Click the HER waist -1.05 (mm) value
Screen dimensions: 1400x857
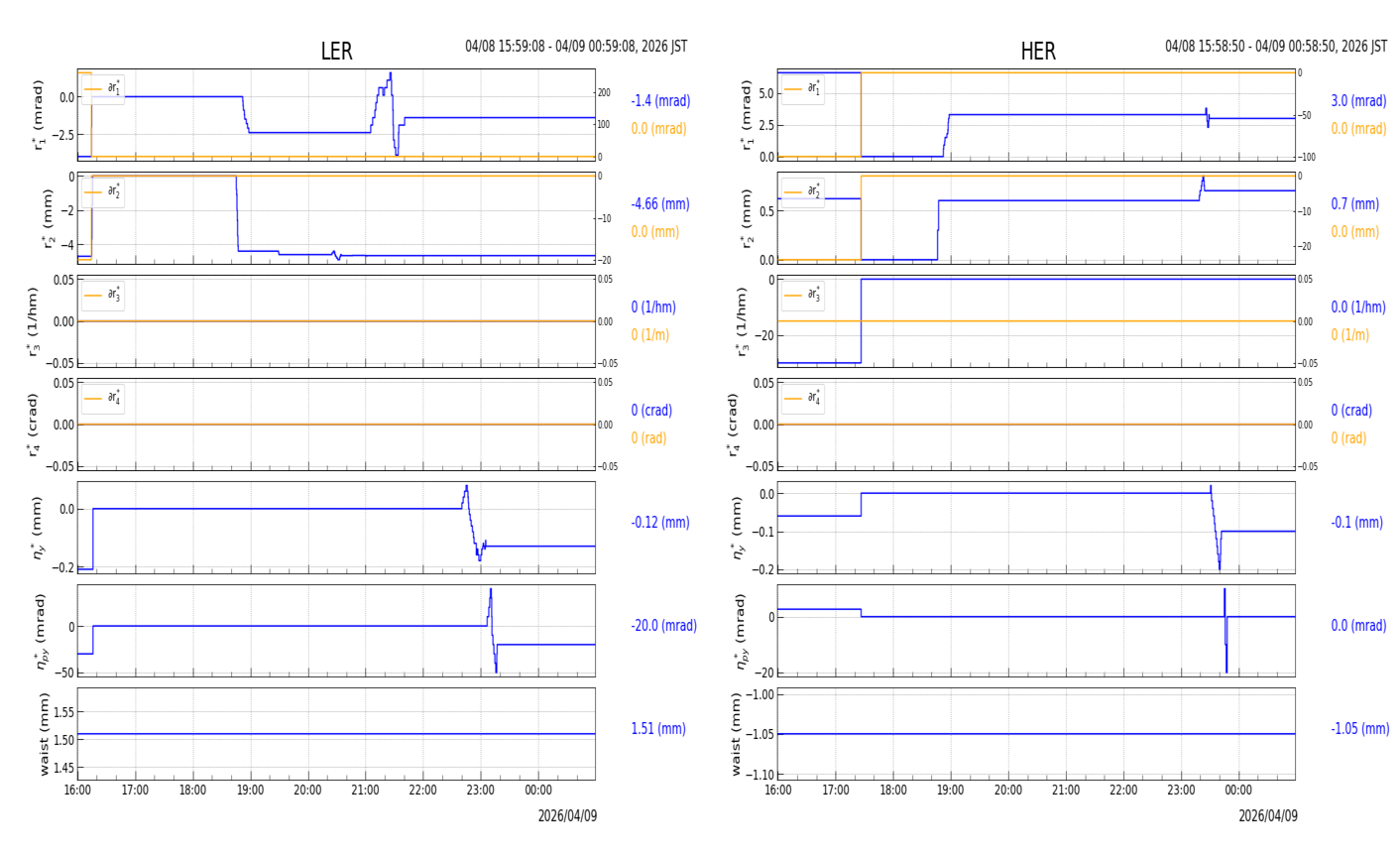tap(1360, 729)
